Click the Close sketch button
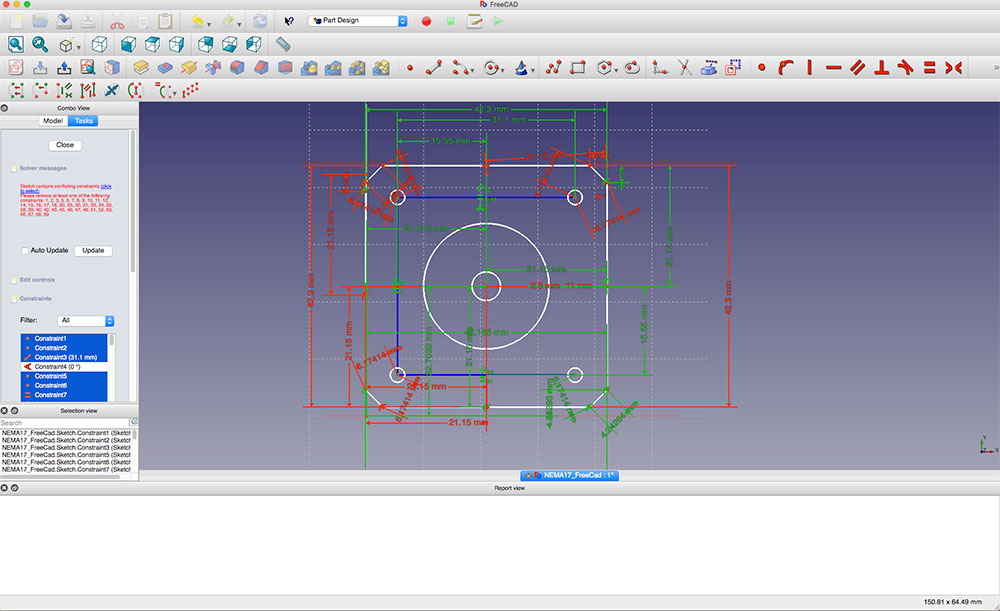The width and height of the screenshot is (1000, 611). pos(65,145)
